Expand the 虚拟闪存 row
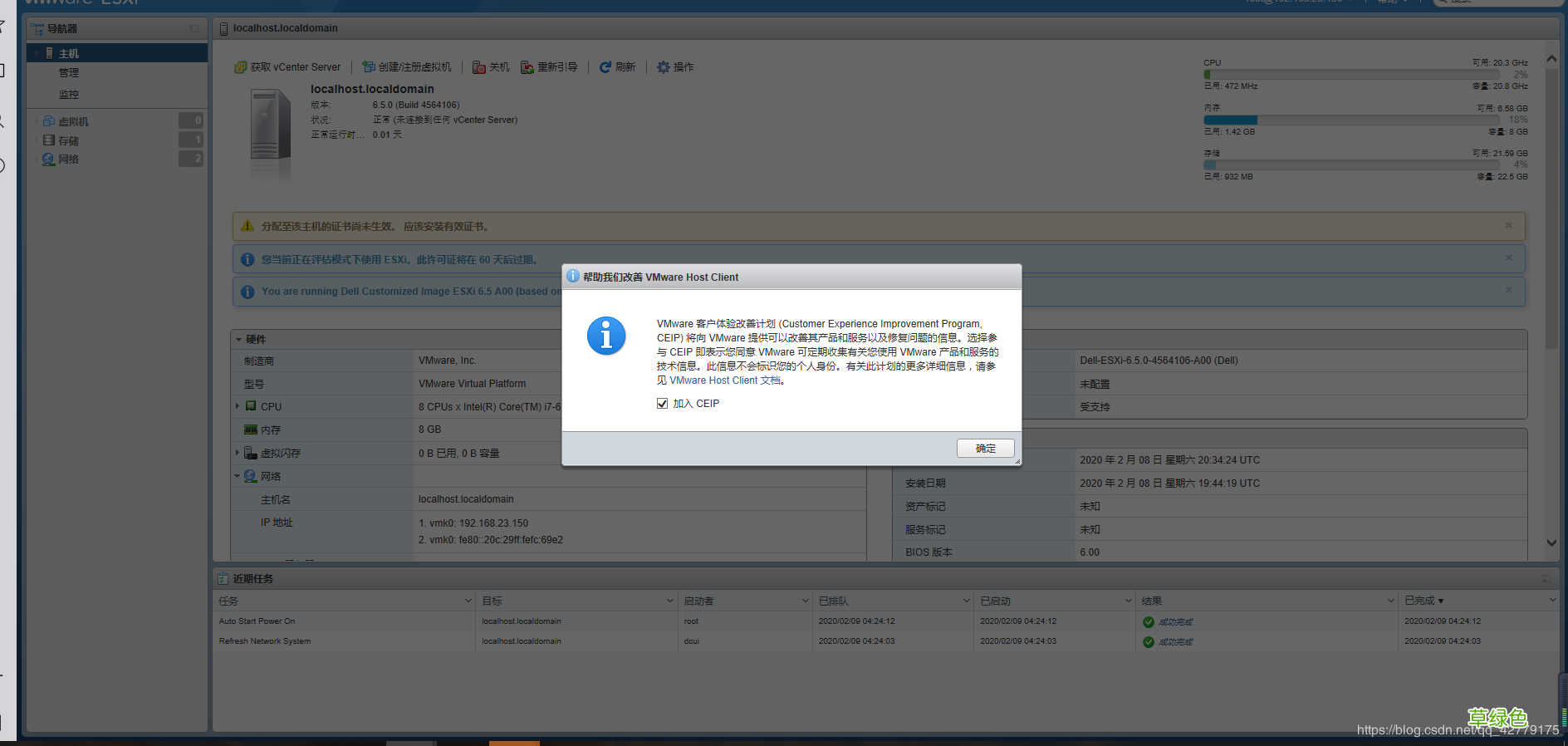The image size is (1568, 746). coord(238,453)
